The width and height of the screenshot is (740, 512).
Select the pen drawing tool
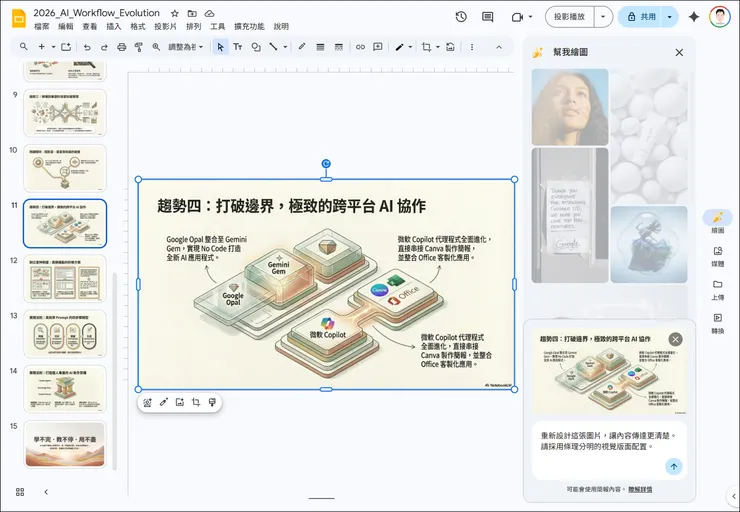[x=400, y=47]
